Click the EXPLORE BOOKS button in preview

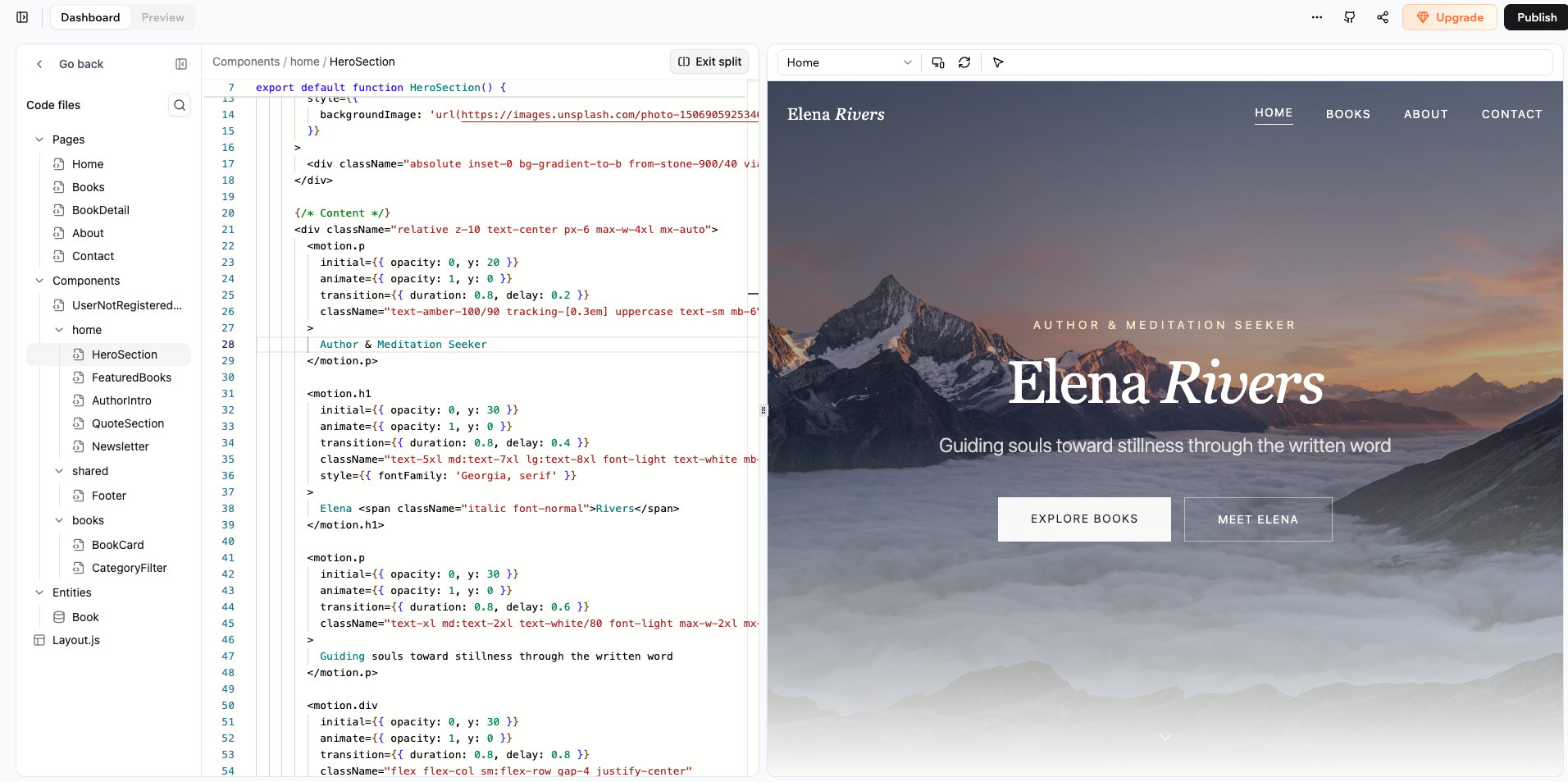click(x=1083, y=519)
